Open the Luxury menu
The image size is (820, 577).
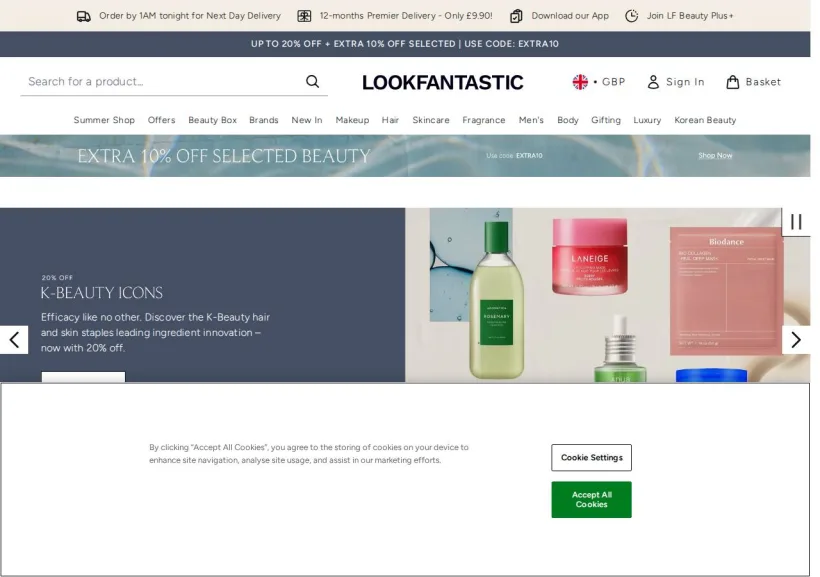[647, 120]
